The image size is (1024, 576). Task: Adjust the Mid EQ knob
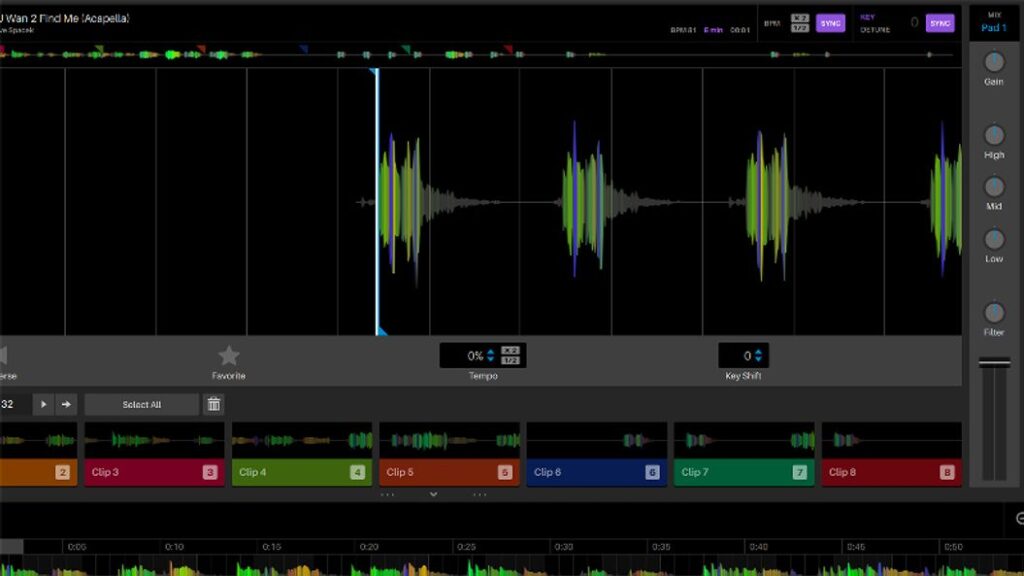(994, 187)
